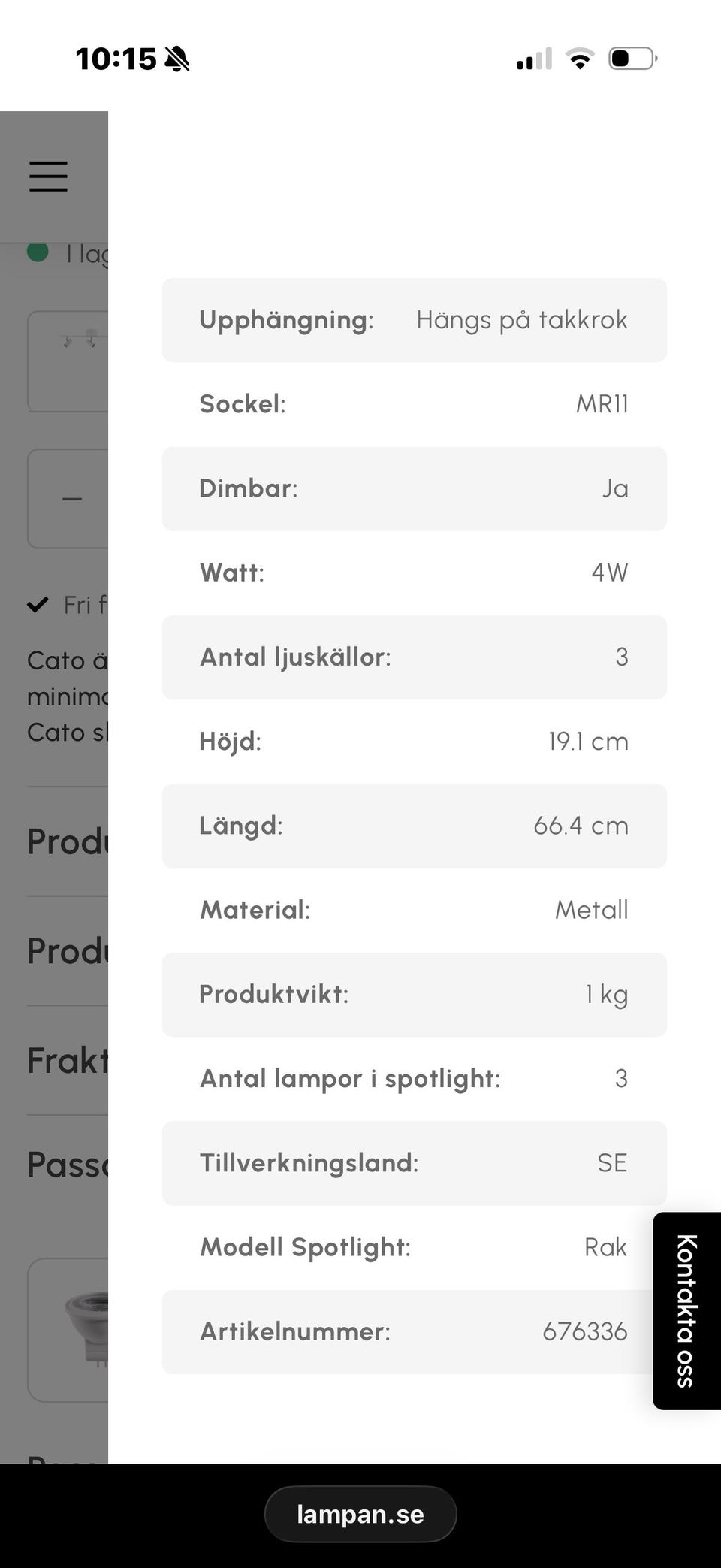Tap the Wi-Fi status icon
This screenshot has height=1568, width=721.
point(579,59)
